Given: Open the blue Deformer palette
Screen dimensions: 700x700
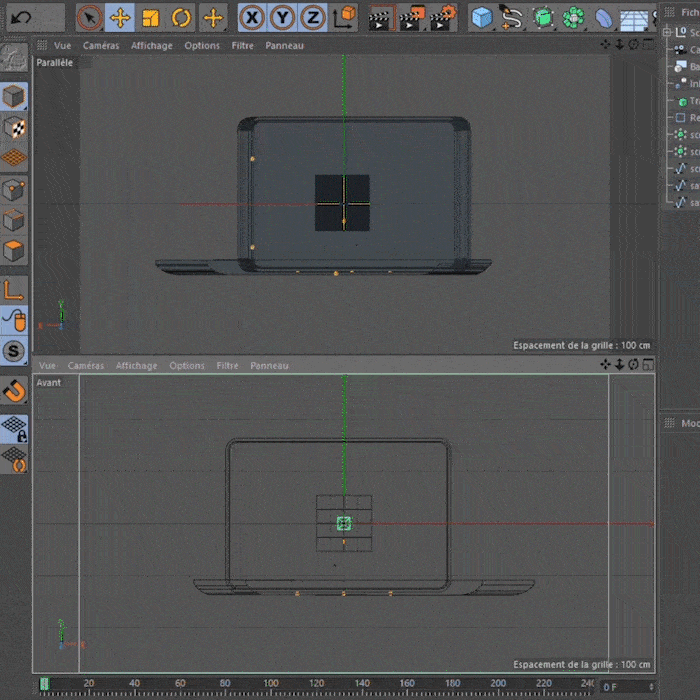Looking at the screenshot, I should click(x=604, y=18).
